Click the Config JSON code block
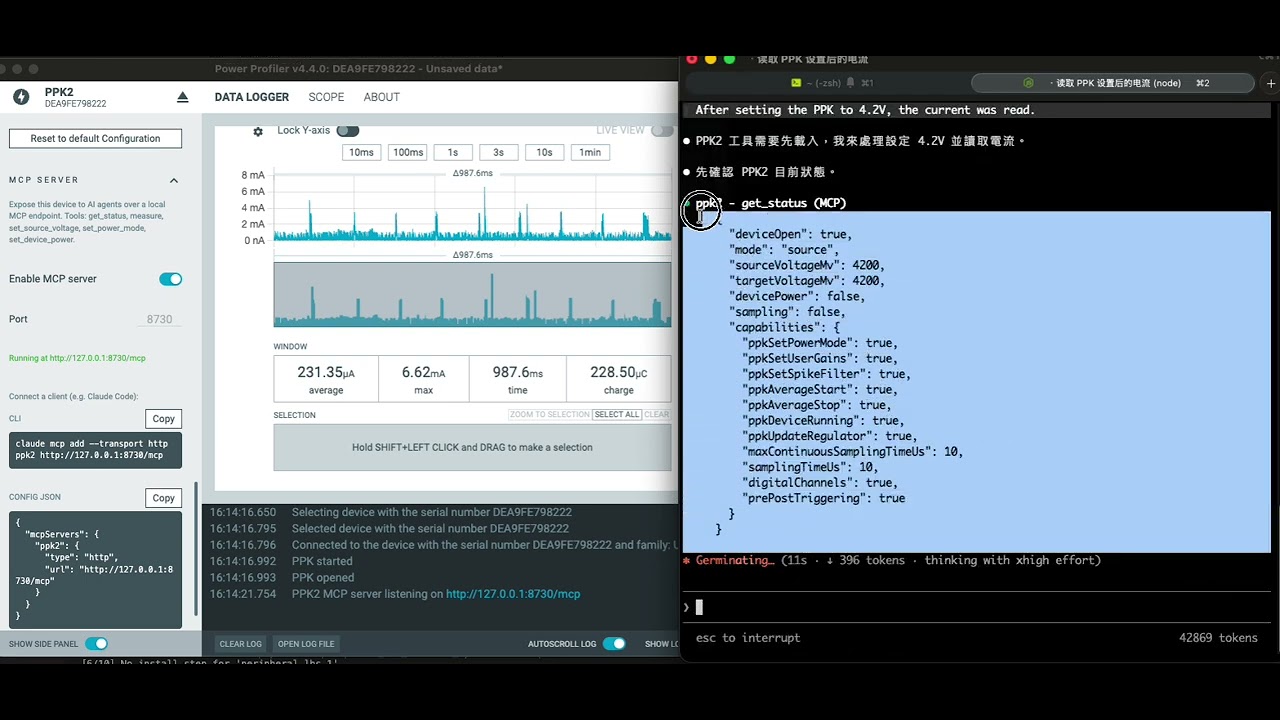The image size is (1280, 720). pos(95,570)
